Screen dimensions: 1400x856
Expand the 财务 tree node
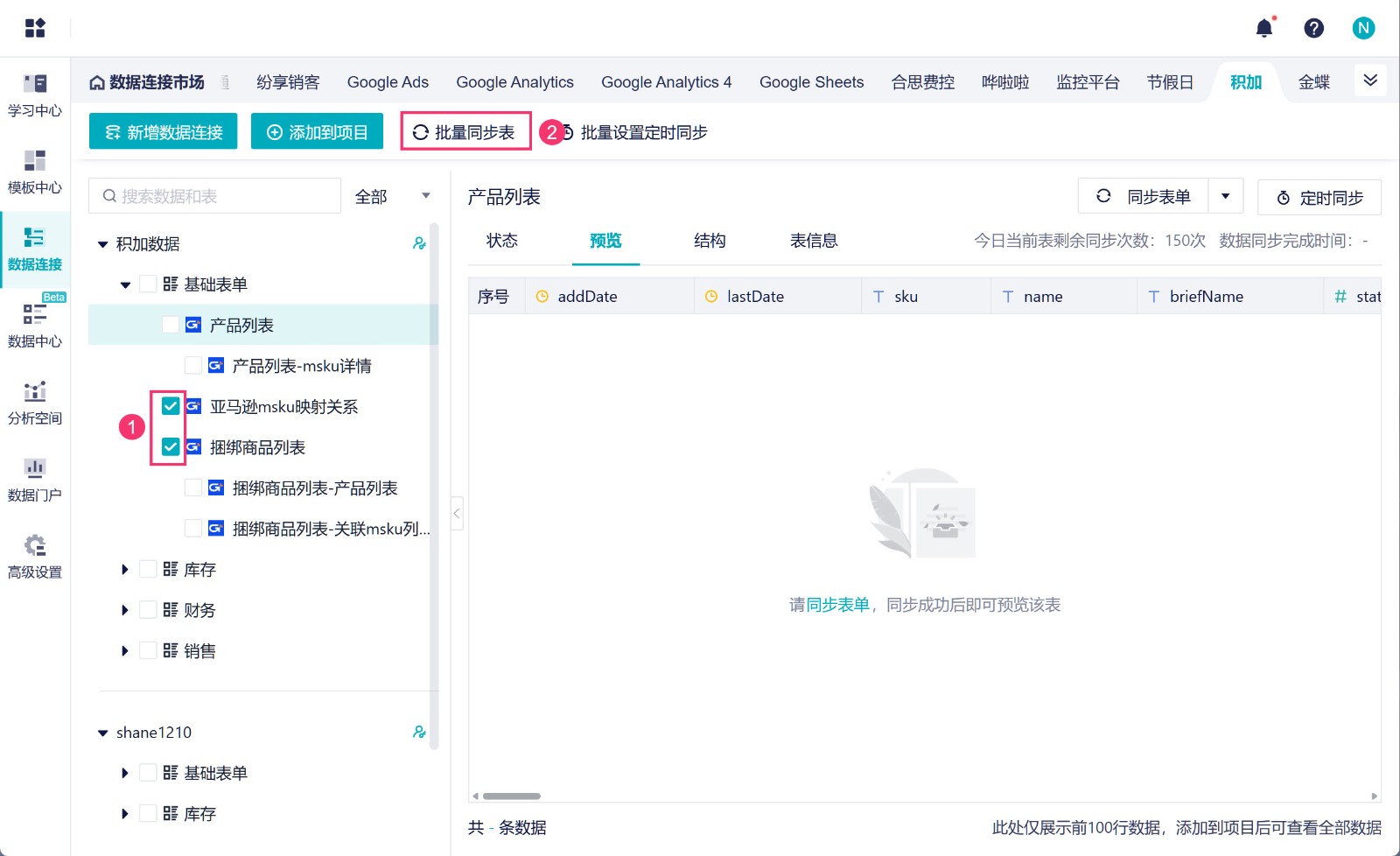coord(125,610)
